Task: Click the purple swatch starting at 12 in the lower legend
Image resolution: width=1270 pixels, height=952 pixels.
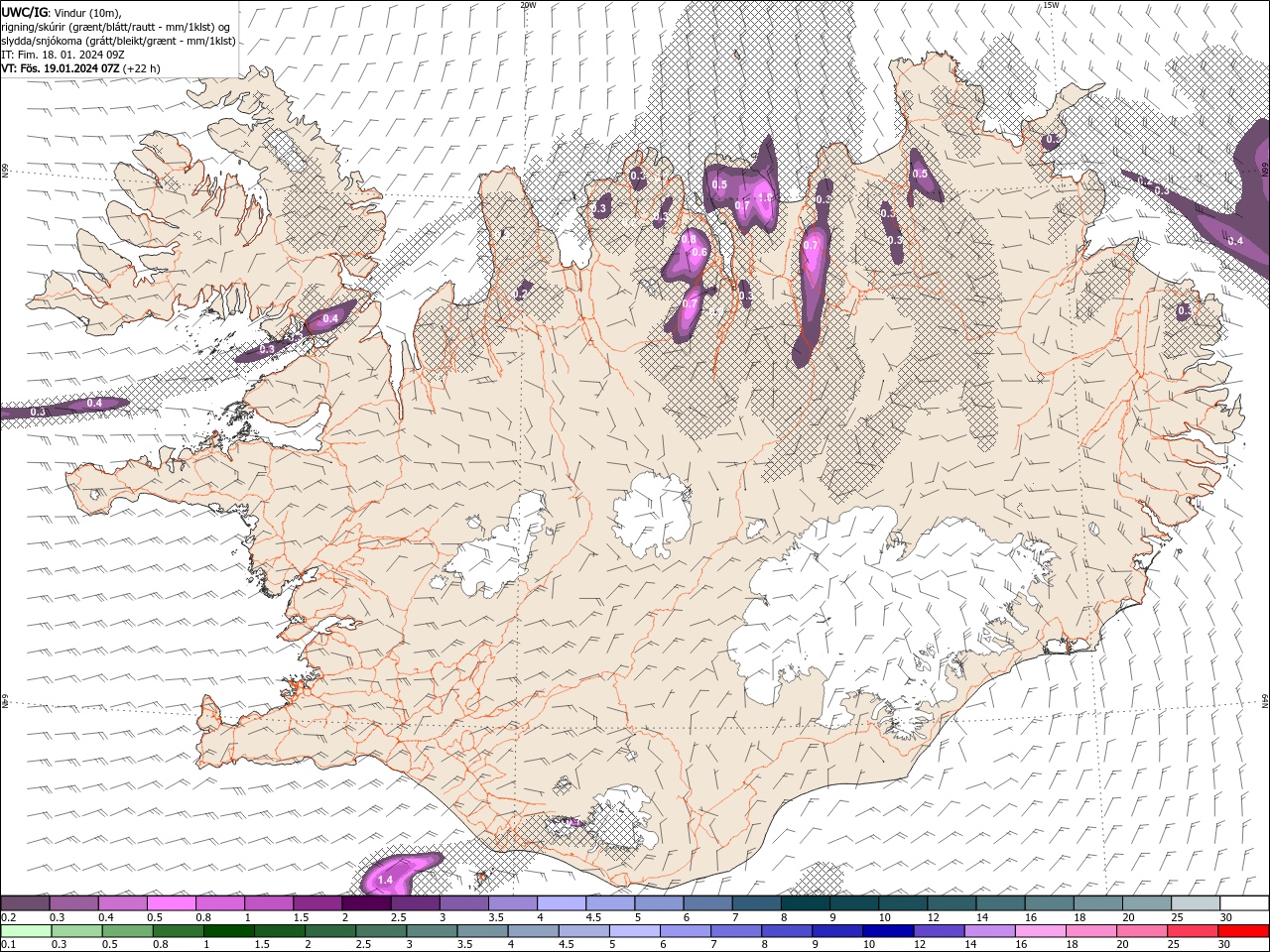Action: pos(939,931)
